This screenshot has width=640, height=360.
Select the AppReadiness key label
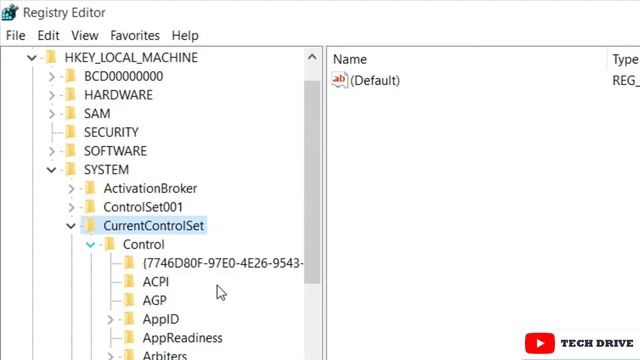tap(182, 338)
